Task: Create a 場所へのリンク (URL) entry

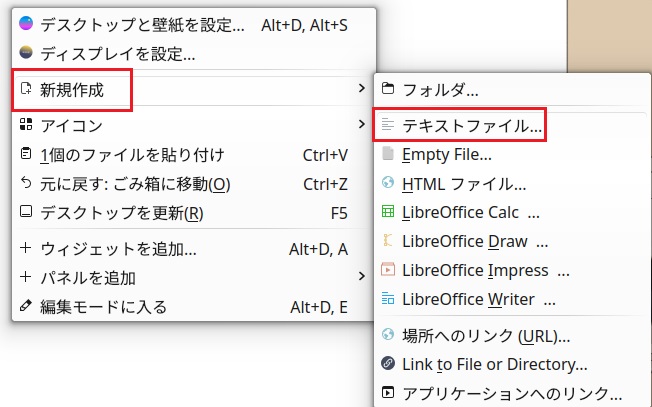Action: click(486, 335)
